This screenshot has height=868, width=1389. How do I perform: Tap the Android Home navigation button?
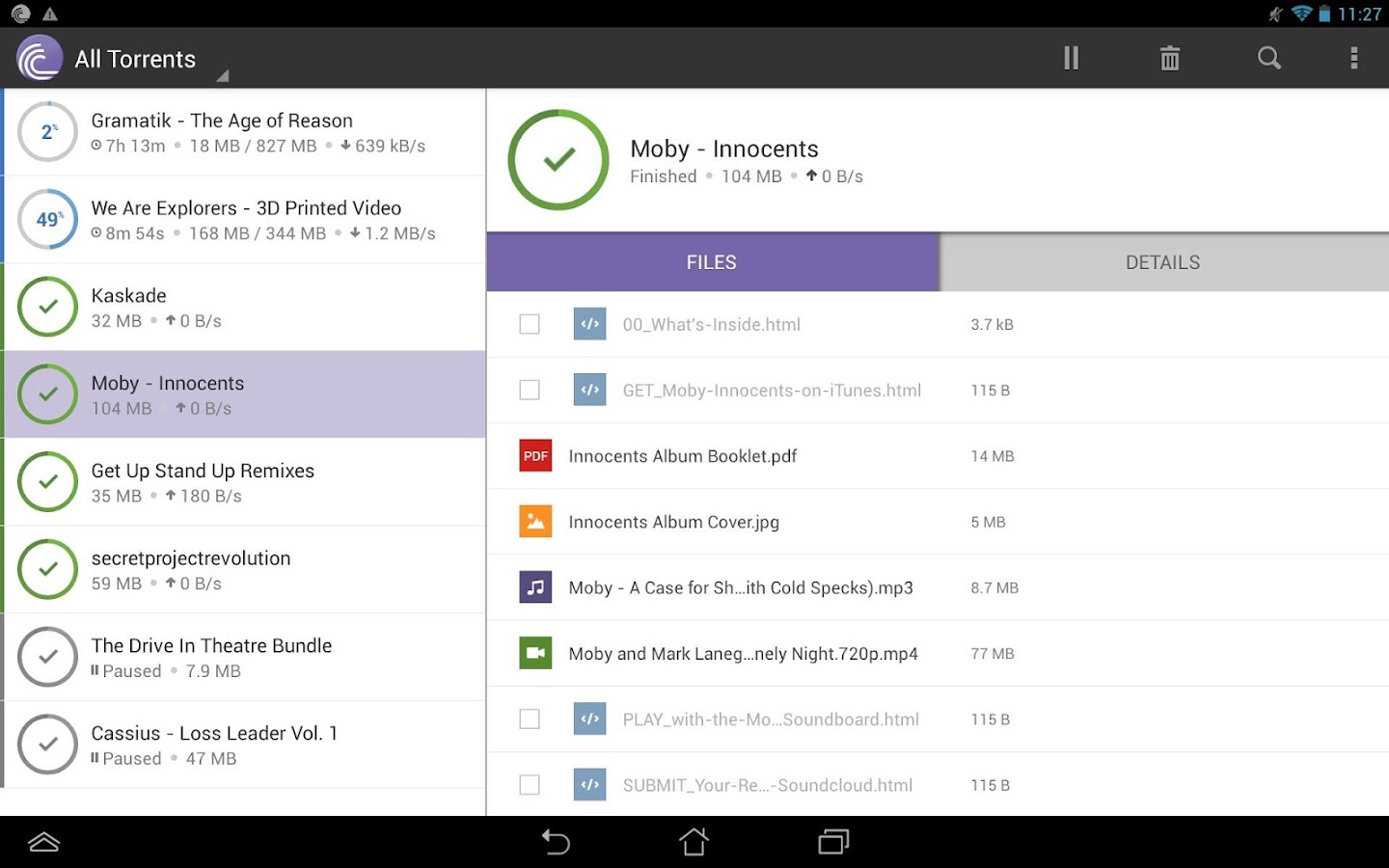click(694, 842)
